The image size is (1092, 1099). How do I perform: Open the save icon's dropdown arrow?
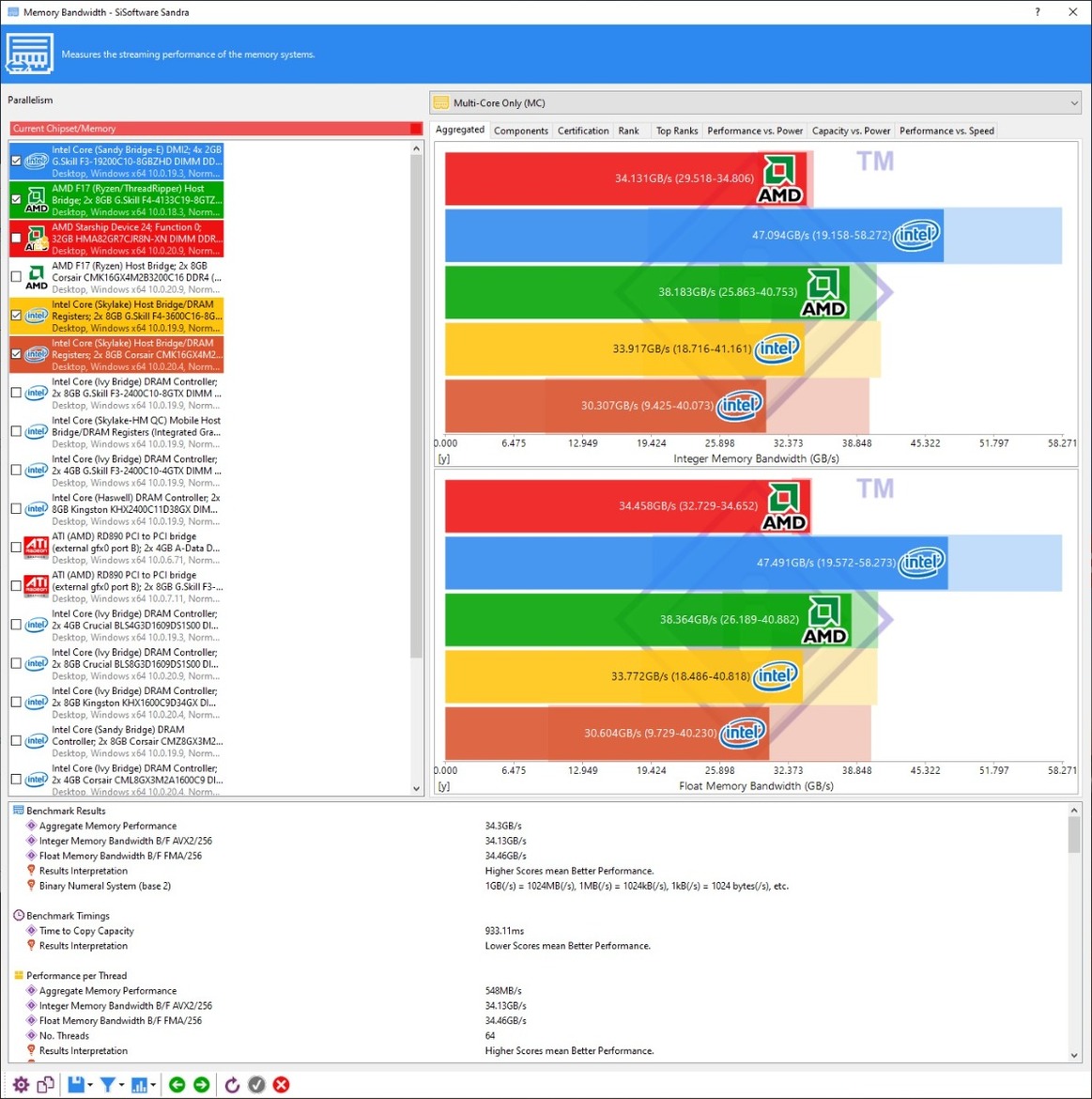coord(89,1085)
